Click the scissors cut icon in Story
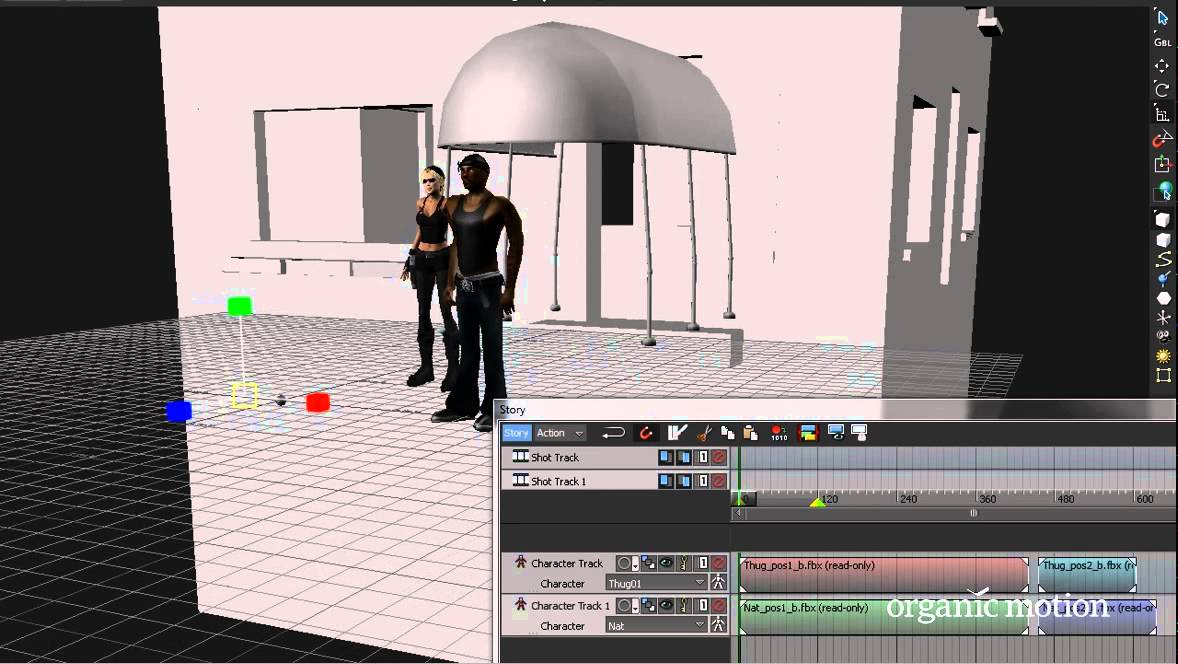 click(704, 433)
